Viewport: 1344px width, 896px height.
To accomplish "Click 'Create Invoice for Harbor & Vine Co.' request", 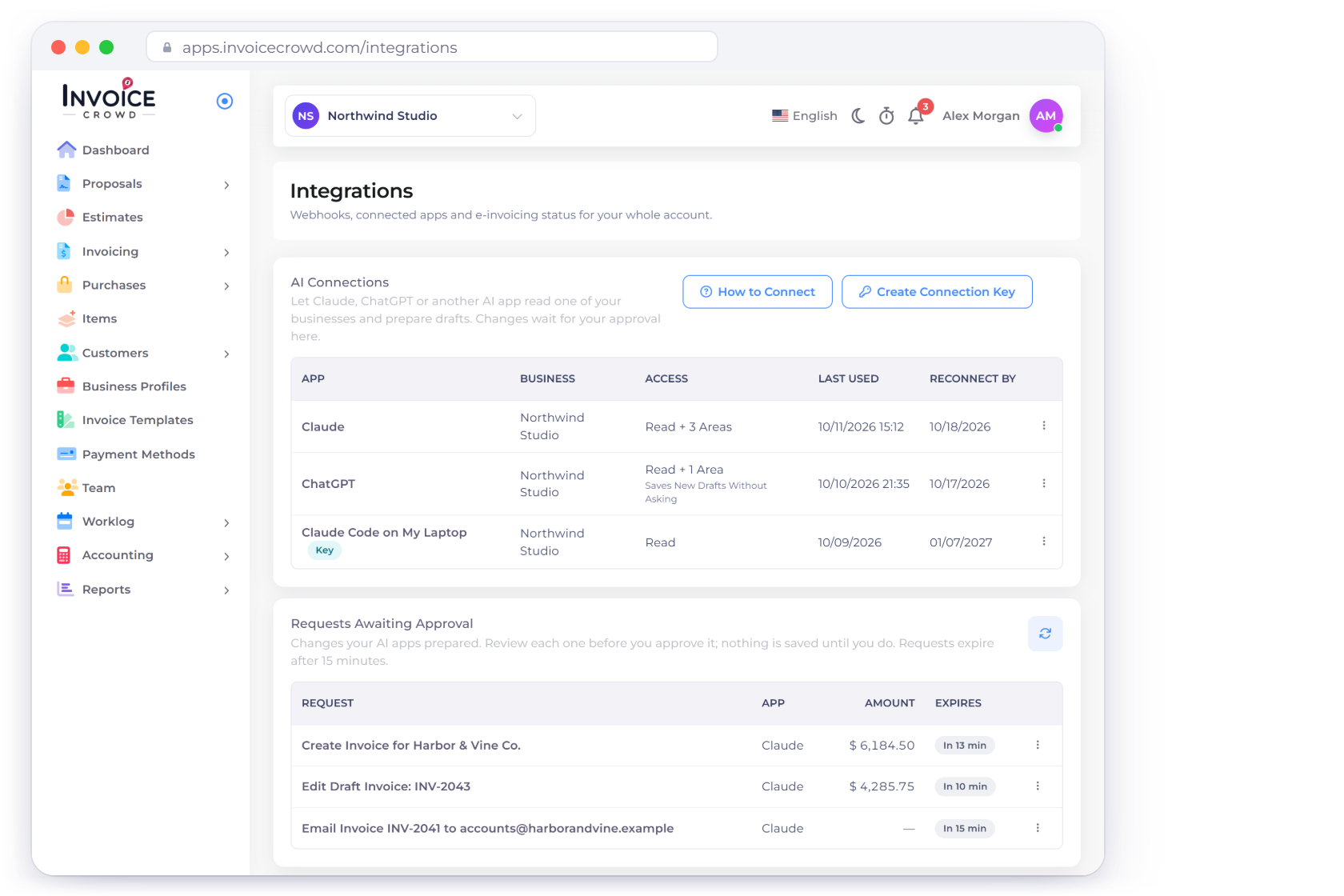I will [x=411, y=746].
